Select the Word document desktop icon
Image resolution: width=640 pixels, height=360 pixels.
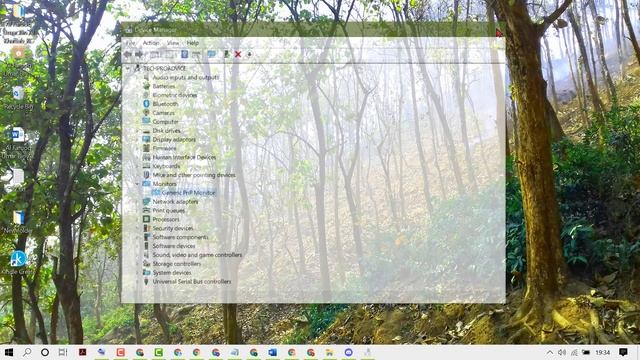point(17,143)
